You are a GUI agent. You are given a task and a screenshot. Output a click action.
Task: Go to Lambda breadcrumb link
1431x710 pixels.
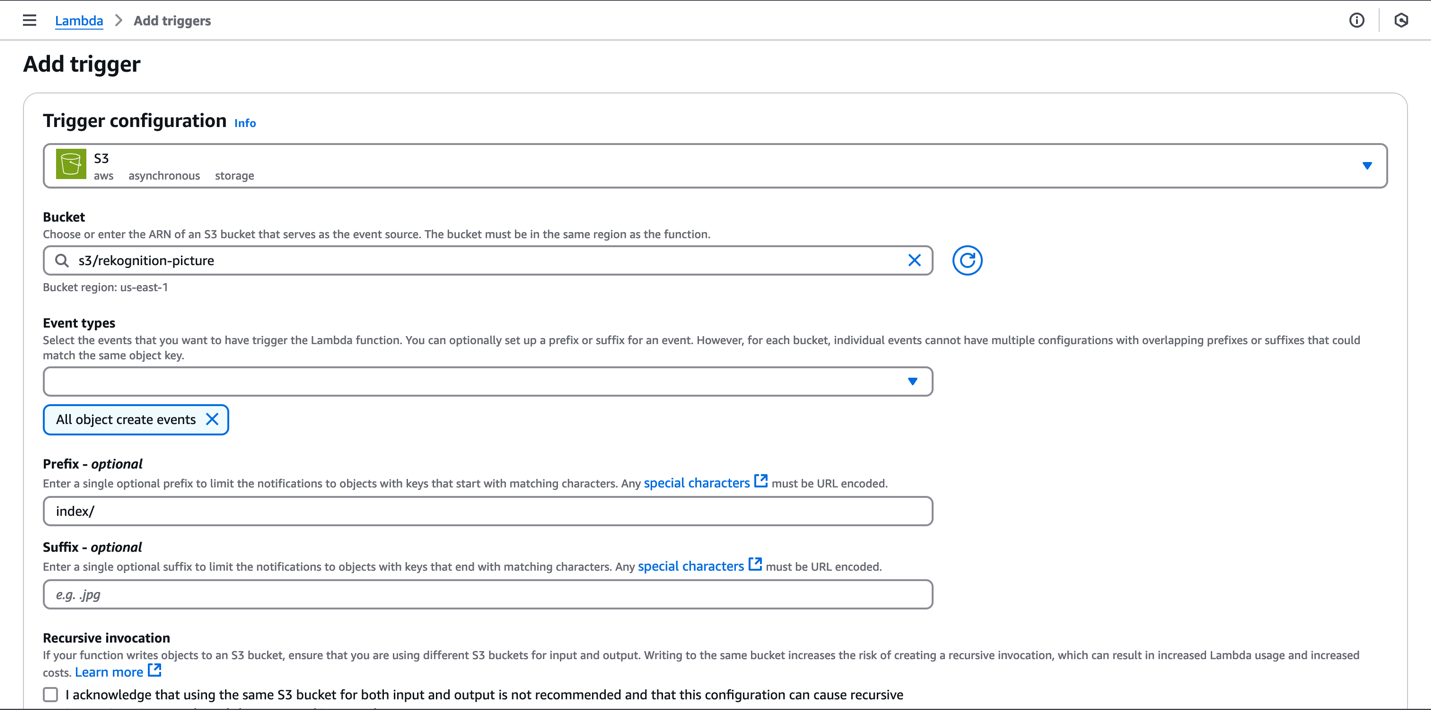click(x=79, y=21)
